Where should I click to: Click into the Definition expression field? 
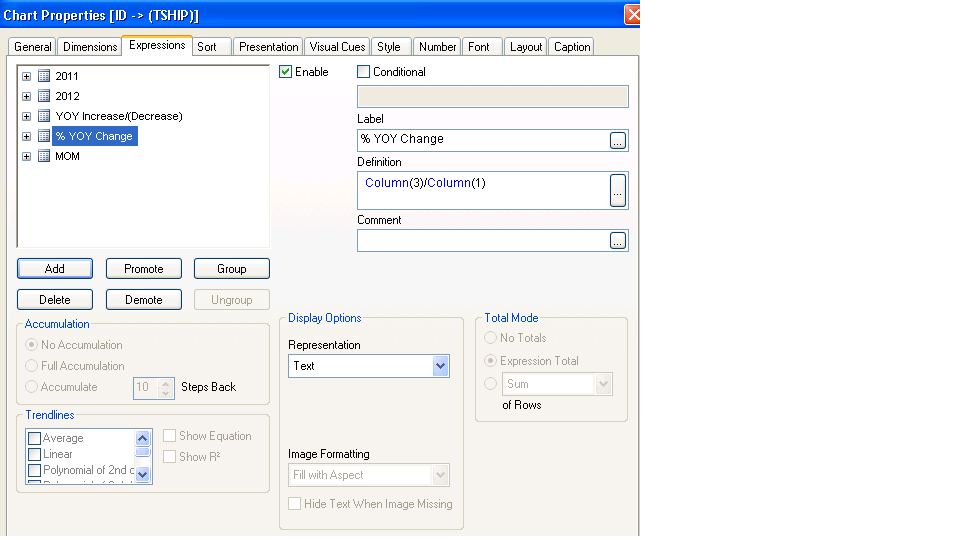pyautogui.click(x=483, y=190)
